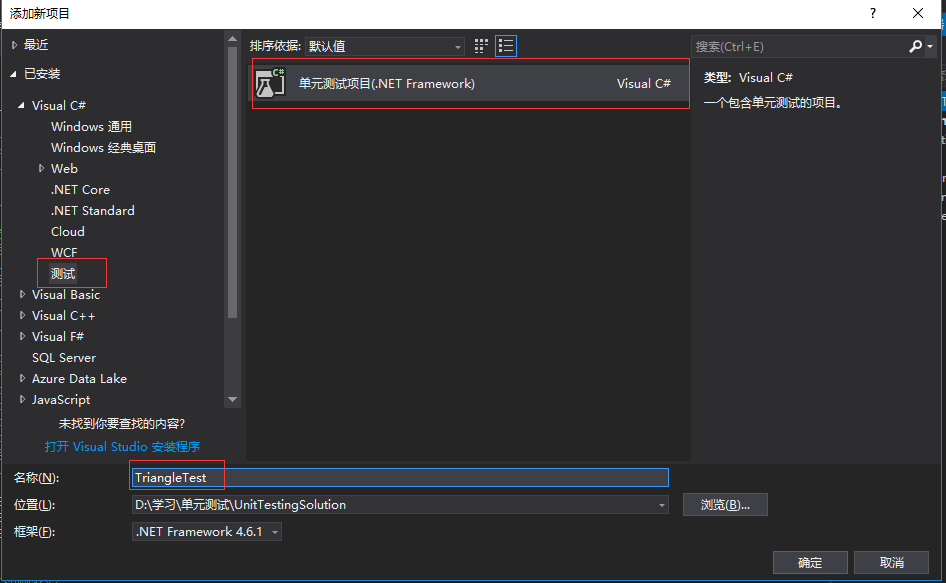Image resolution: width=946 pixels, height=583 pixels.
Task: Click the search magnifier icon
Action: [x=915, y=46]
